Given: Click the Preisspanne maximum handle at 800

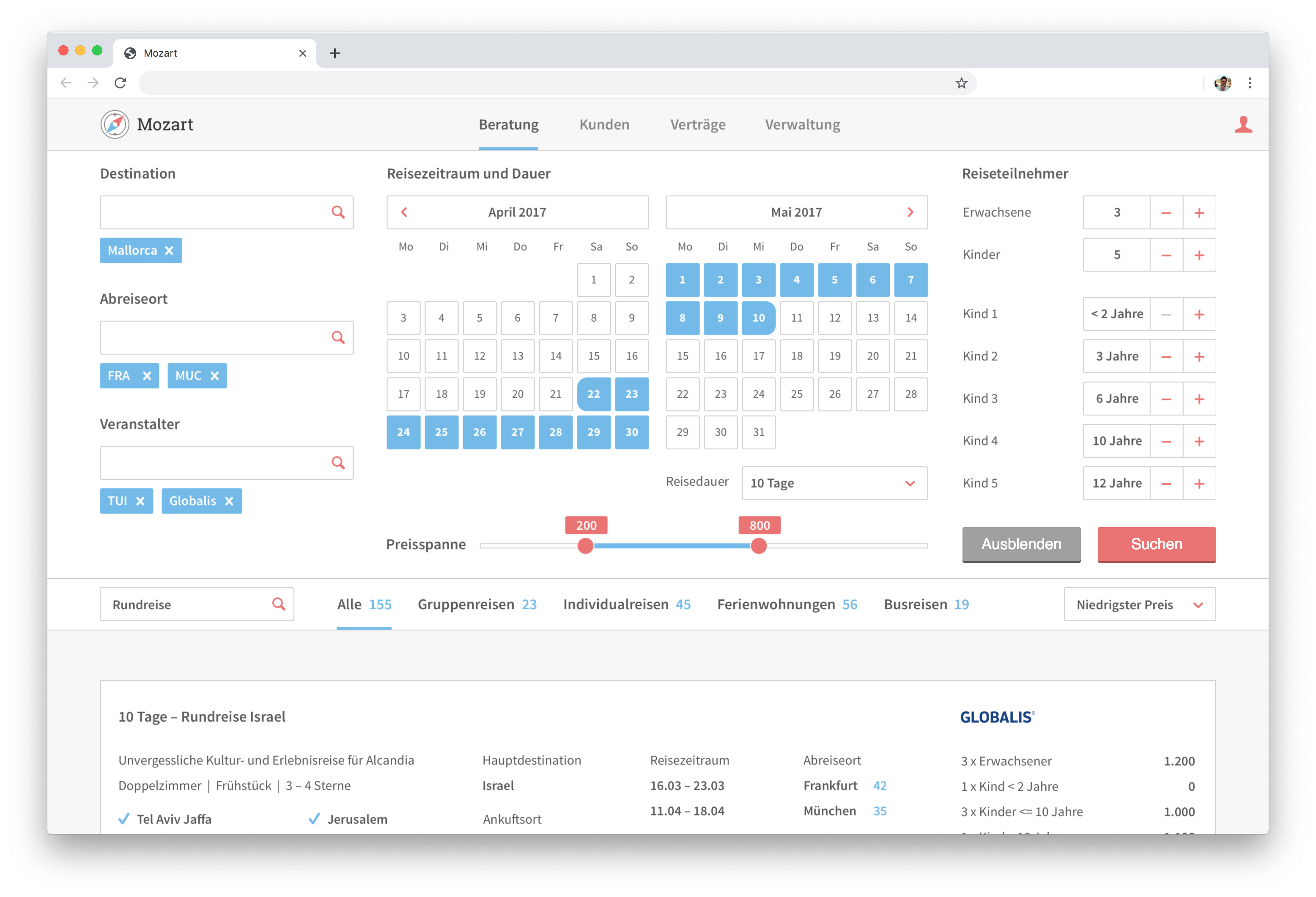Looking at the screenshot, I should pos(759,546).
